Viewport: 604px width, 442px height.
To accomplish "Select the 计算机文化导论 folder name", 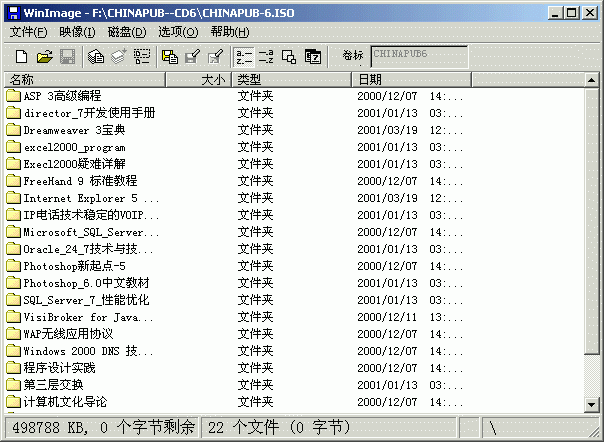I will pos(65,402).
